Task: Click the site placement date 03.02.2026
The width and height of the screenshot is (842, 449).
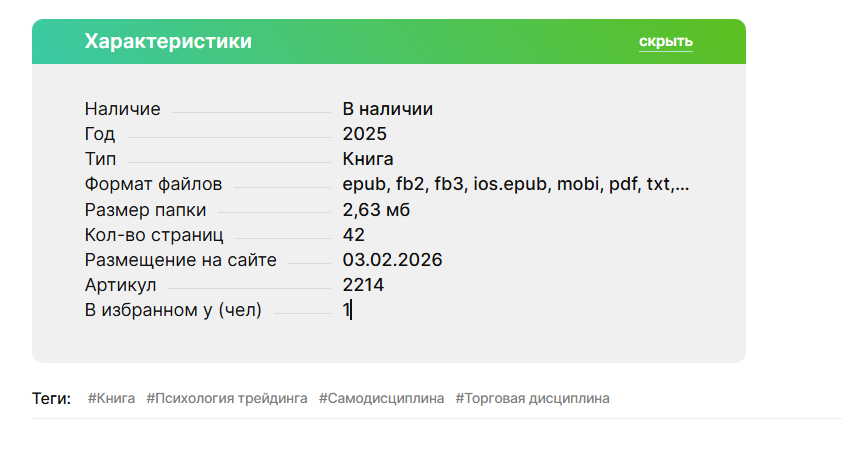Action: [x=392, y=260]
